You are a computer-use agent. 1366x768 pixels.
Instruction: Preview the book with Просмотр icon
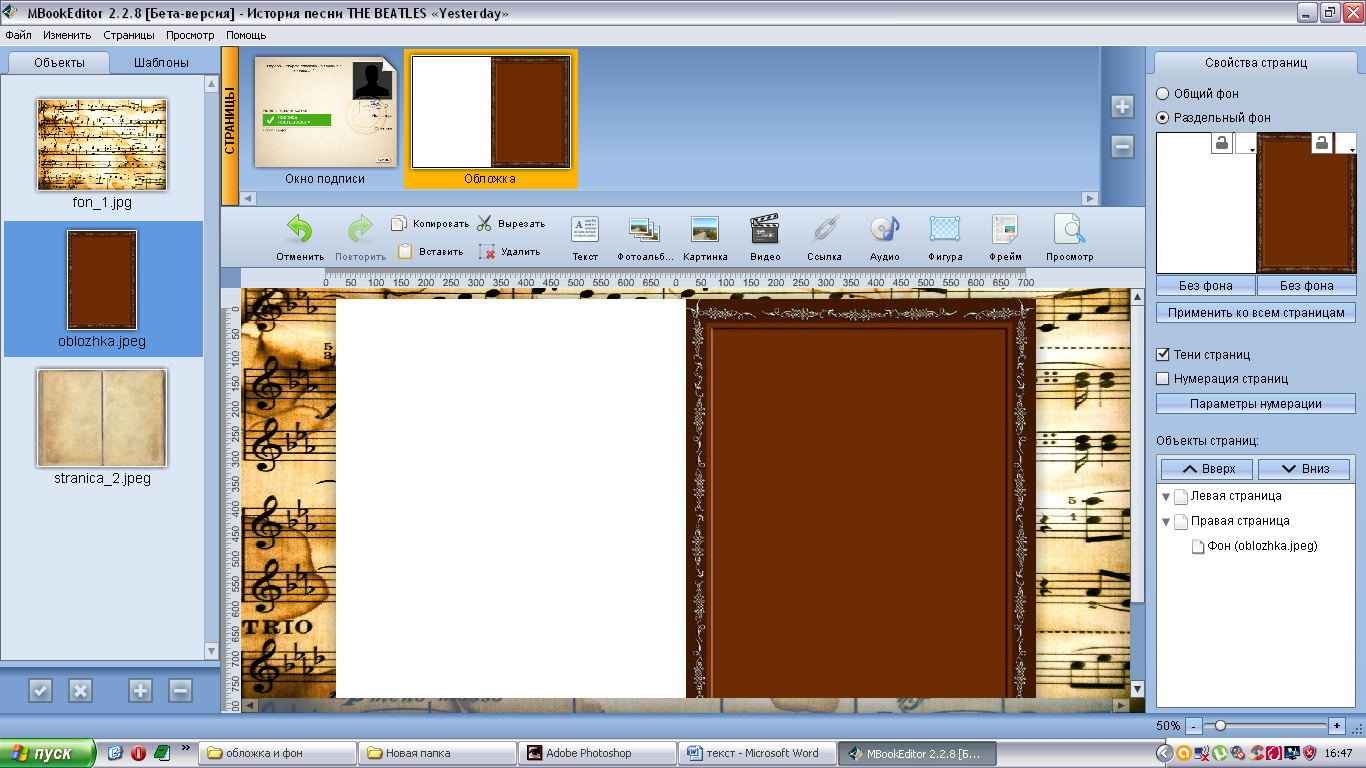pos(1069,229)
